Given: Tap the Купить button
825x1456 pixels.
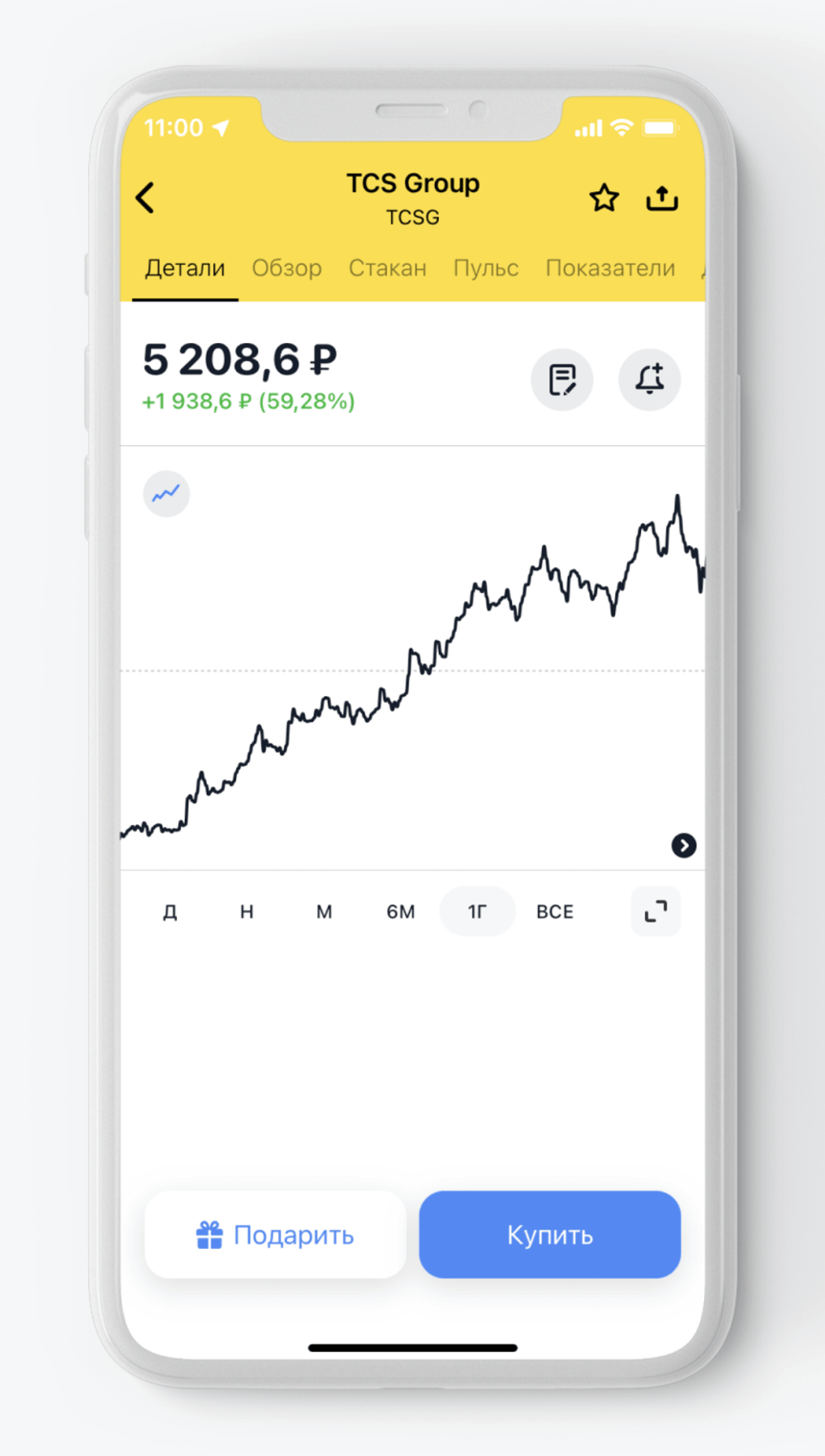Looking at the screenshot, I should point(550,1234).
